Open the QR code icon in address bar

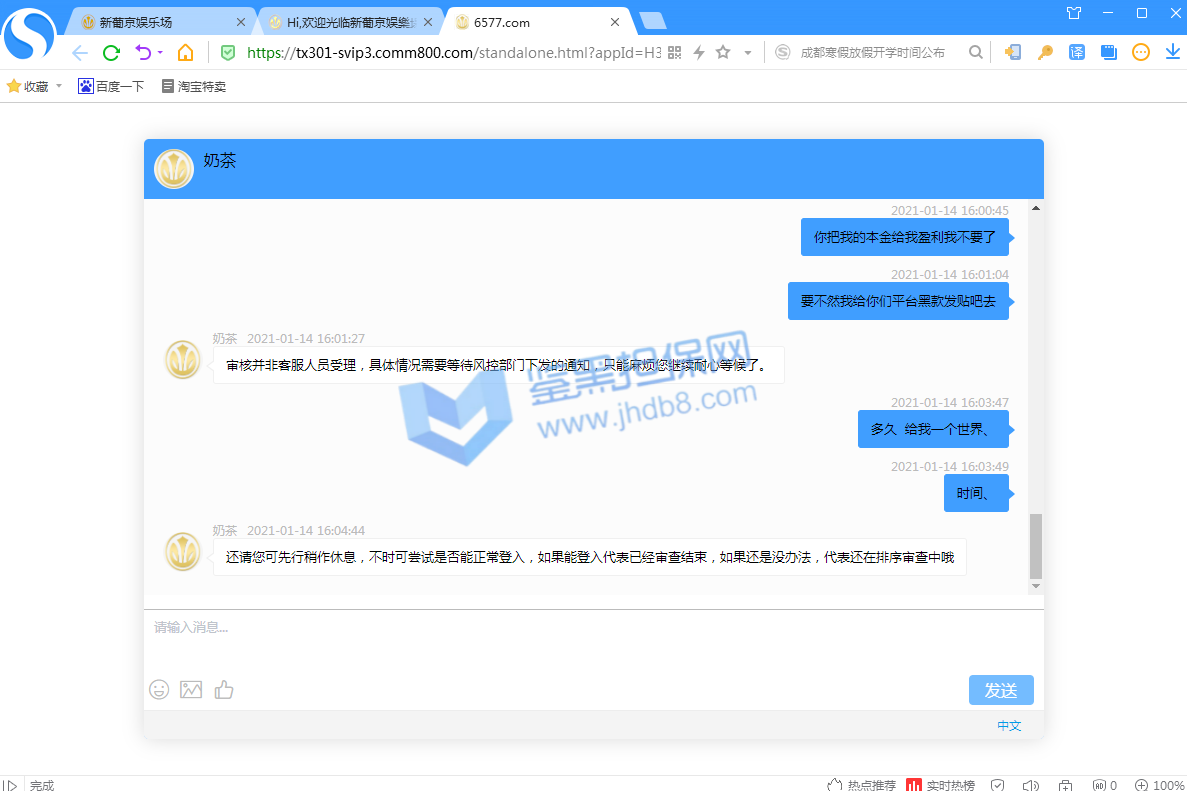click(x=674, y=53)
